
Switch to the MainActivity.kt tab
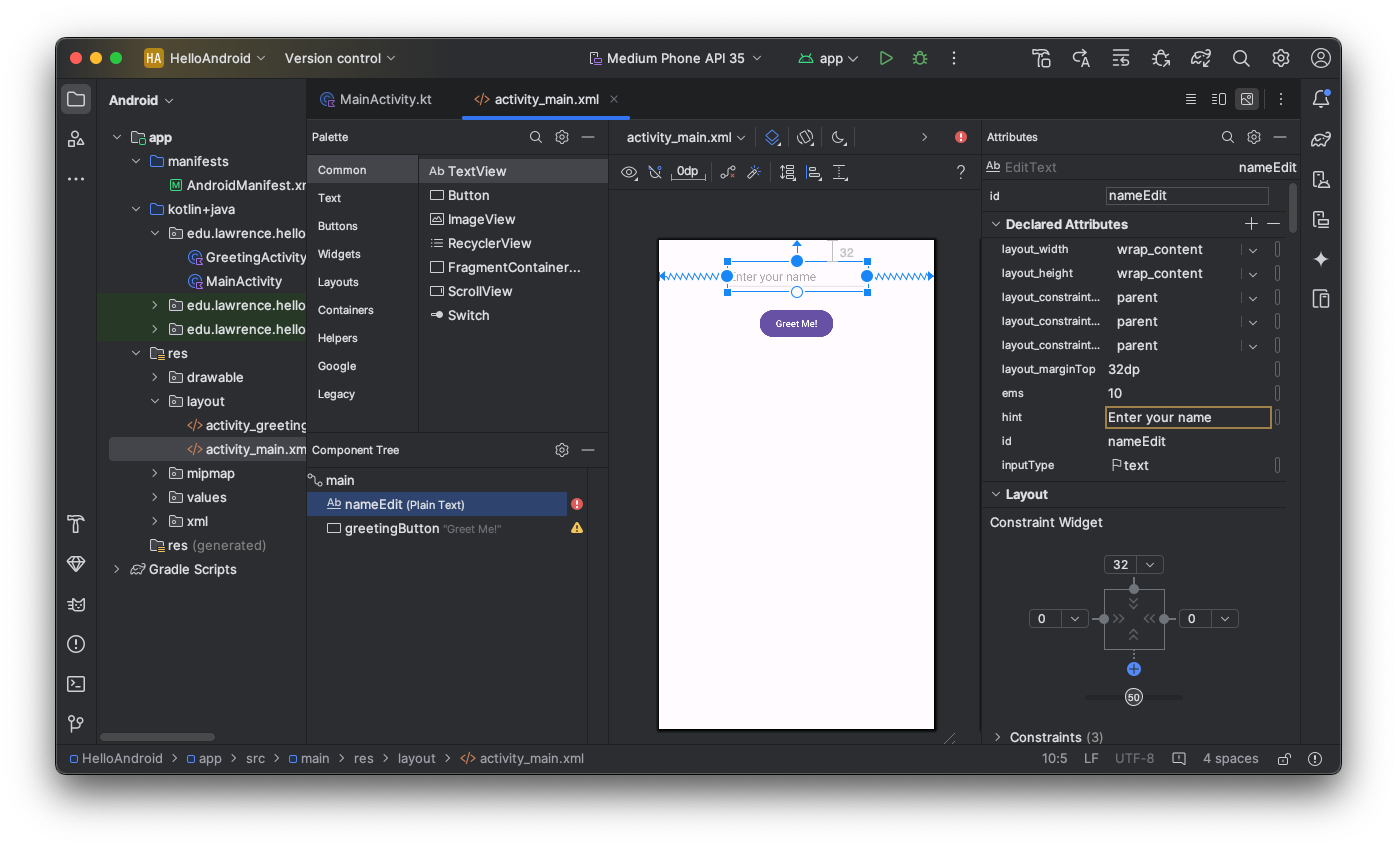pos(376,99)
